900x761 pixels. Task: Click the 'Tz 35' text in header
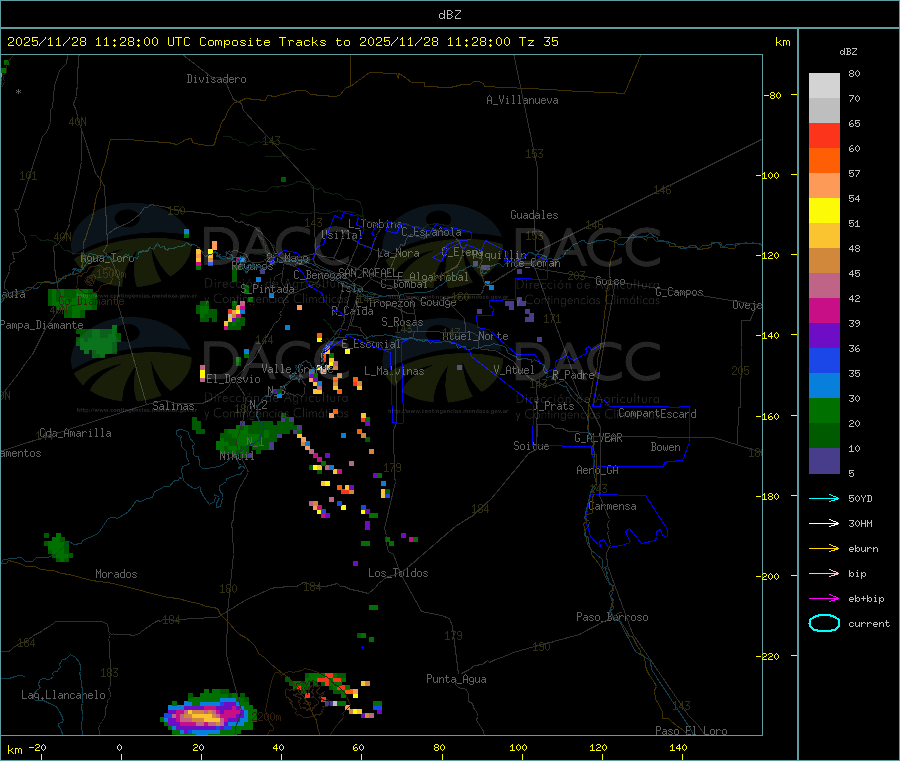point(538,42)
